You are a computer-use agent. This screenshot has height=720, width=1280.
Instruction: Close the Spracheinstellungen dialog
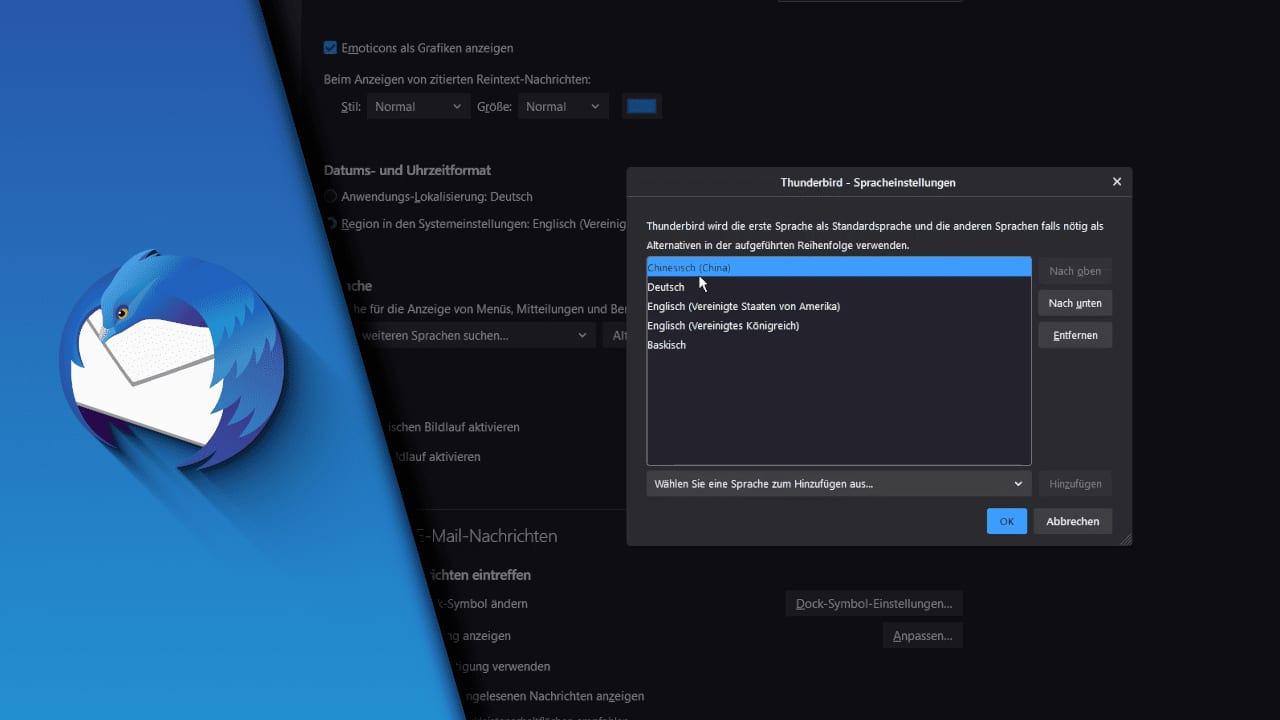point(1117,182)
